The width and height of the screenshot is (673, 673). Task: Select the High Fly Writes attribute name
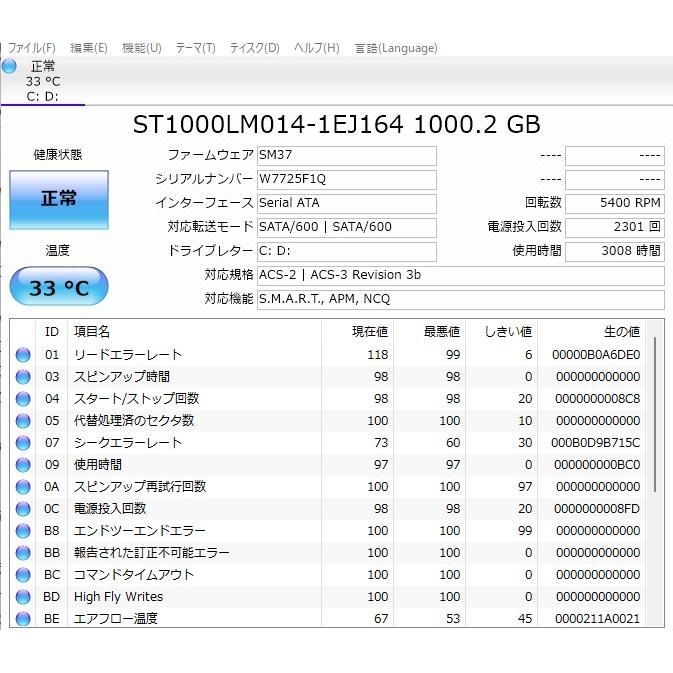(x=118, y=597)
